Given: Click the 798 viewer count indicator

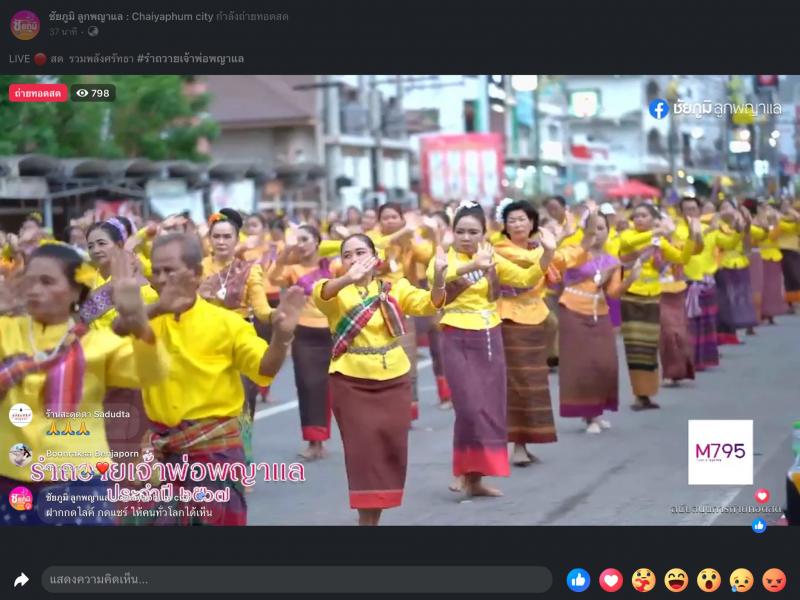Looking at the screenshot, I should 92,93.
